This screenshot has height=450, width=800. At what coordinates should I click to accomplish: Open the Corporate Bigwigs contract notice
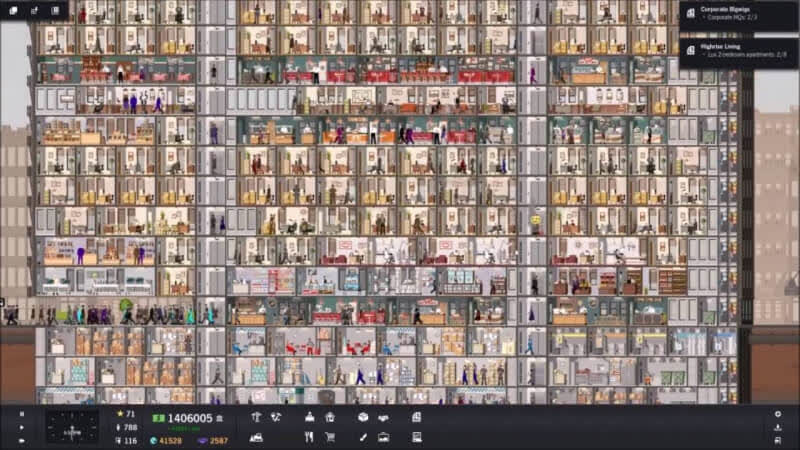739,14
